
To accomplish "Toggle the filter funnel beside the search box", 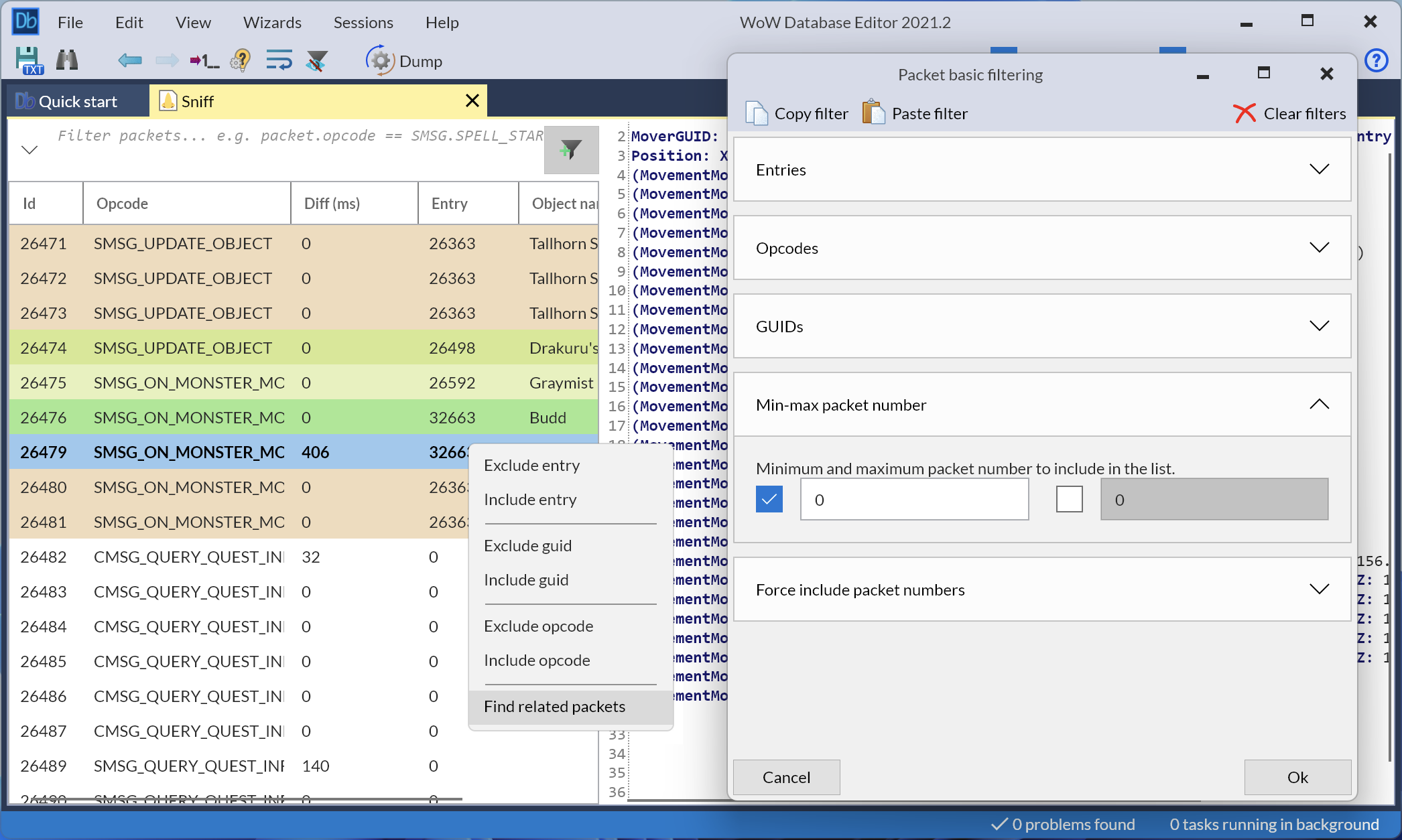I will tap(570, 150).
